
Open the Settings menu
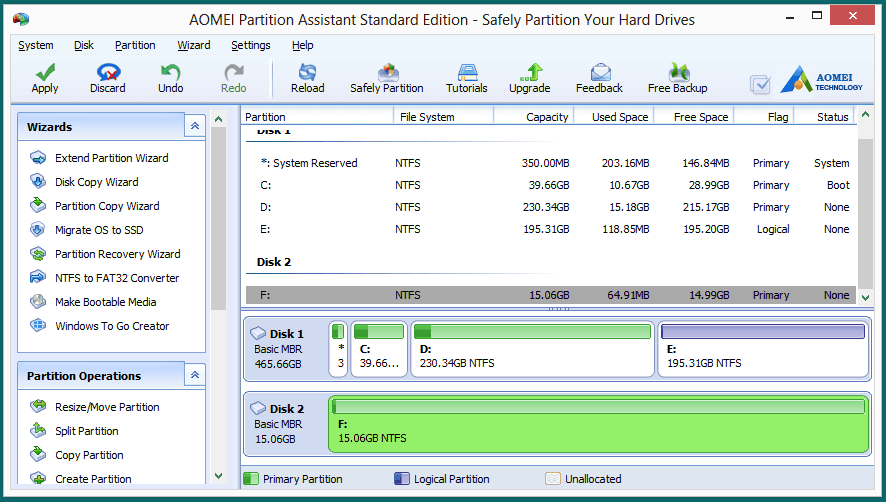[x=251, y=45]
